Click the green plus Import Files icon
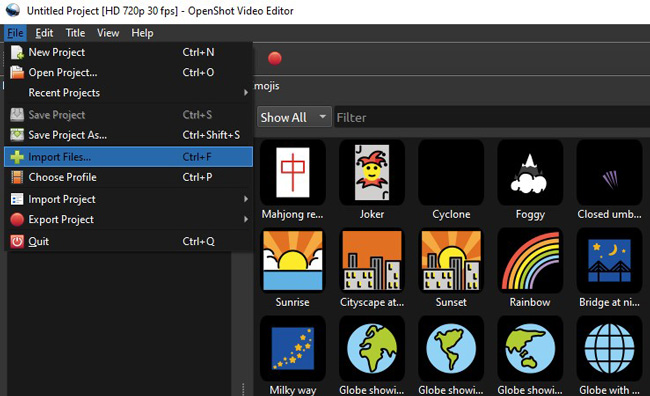This screenshot has height=396, width=650. point(17,157)
